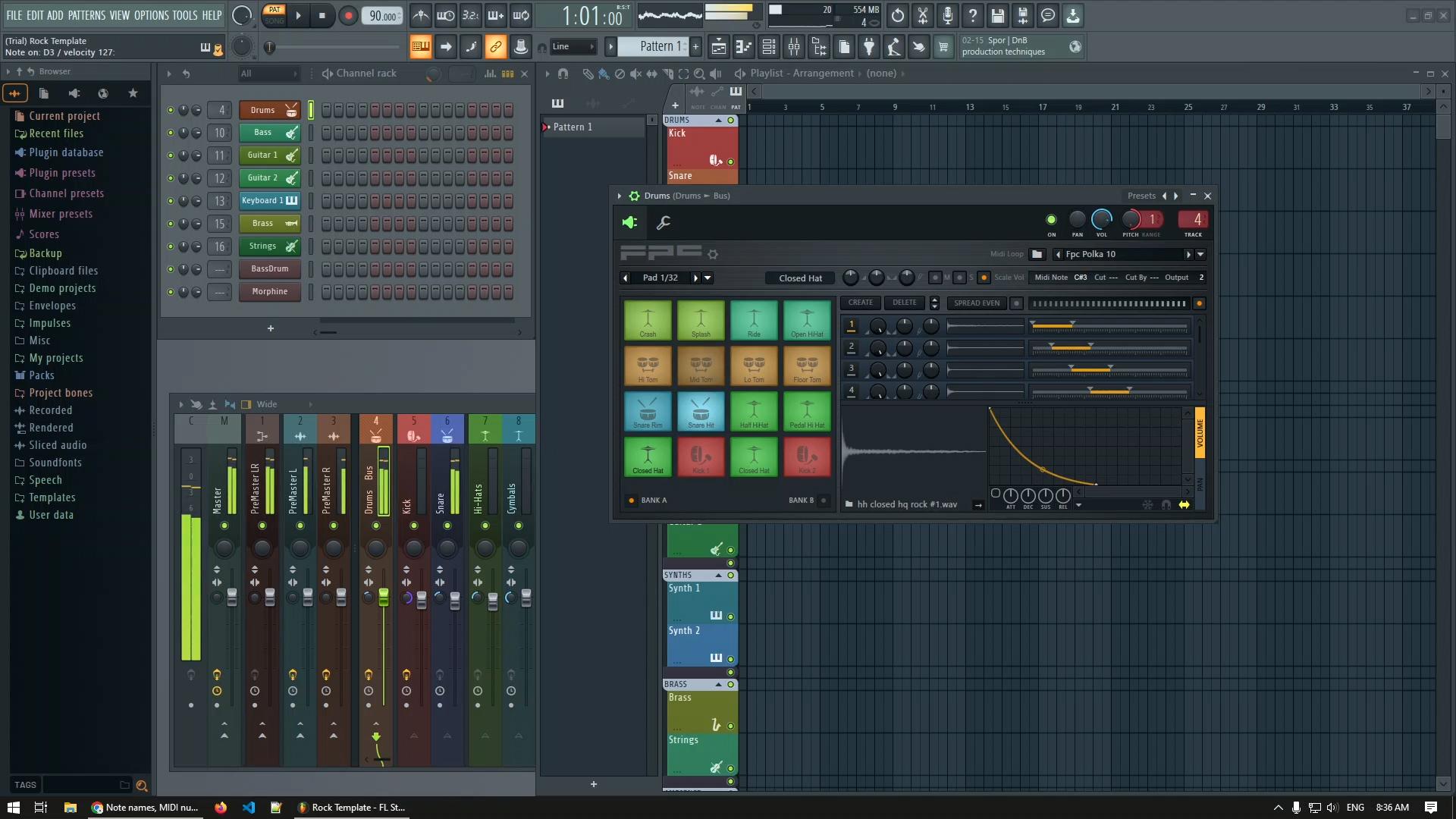Open the help question mark icon
This screenshot has height=819, width=1456.
point(973,15)
